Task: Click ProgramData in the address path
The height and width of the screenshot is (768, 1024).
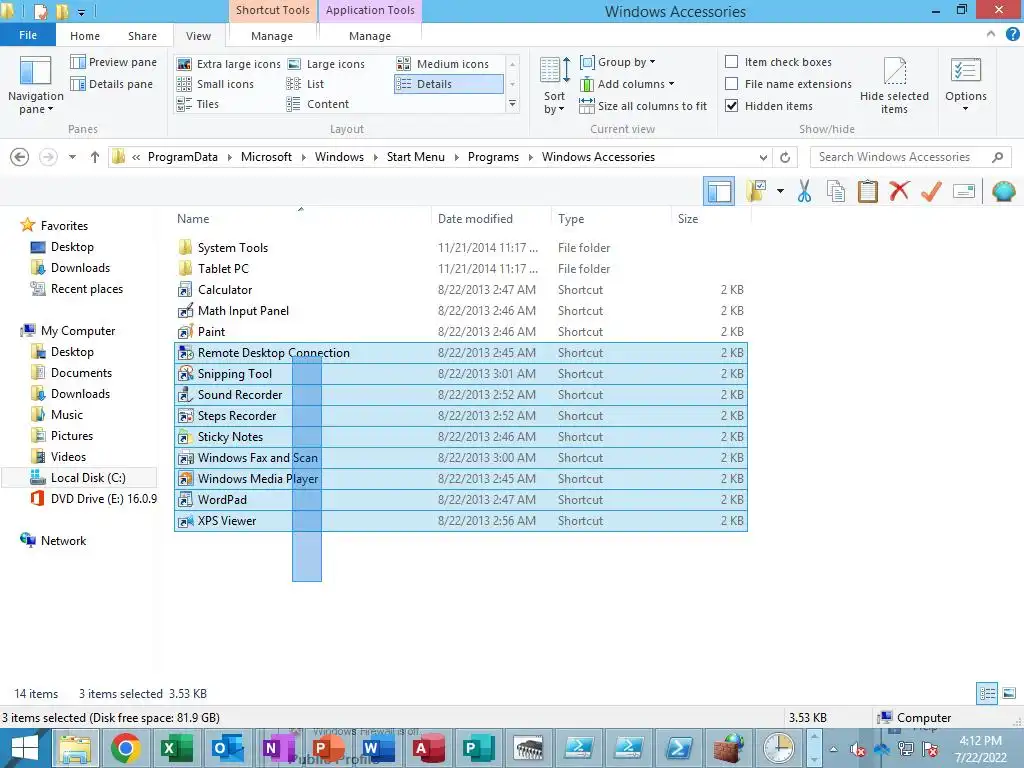Action: 183,157
